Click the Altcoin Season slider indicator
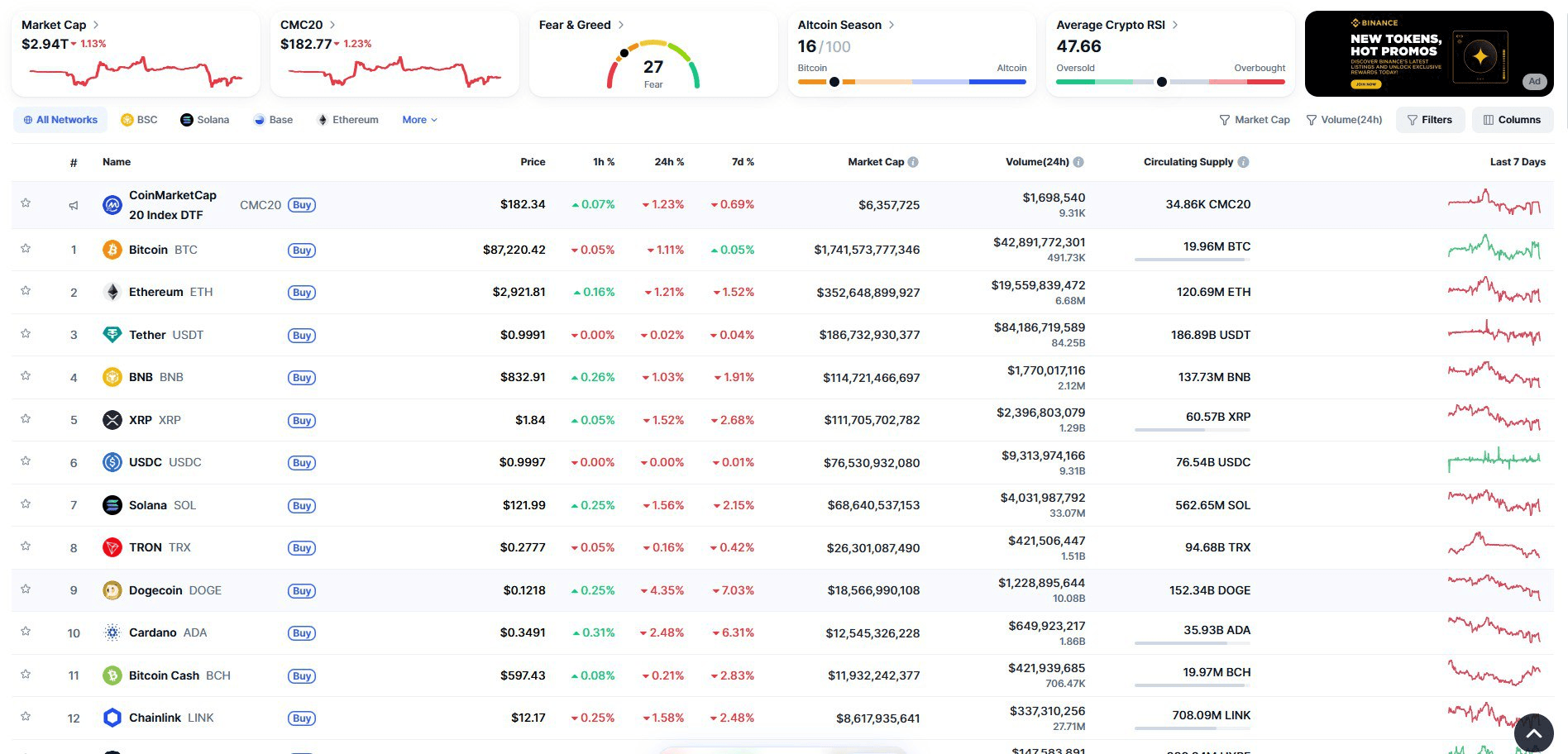Viewport: 1568px width, 754px height. click(x=834, y=82)
